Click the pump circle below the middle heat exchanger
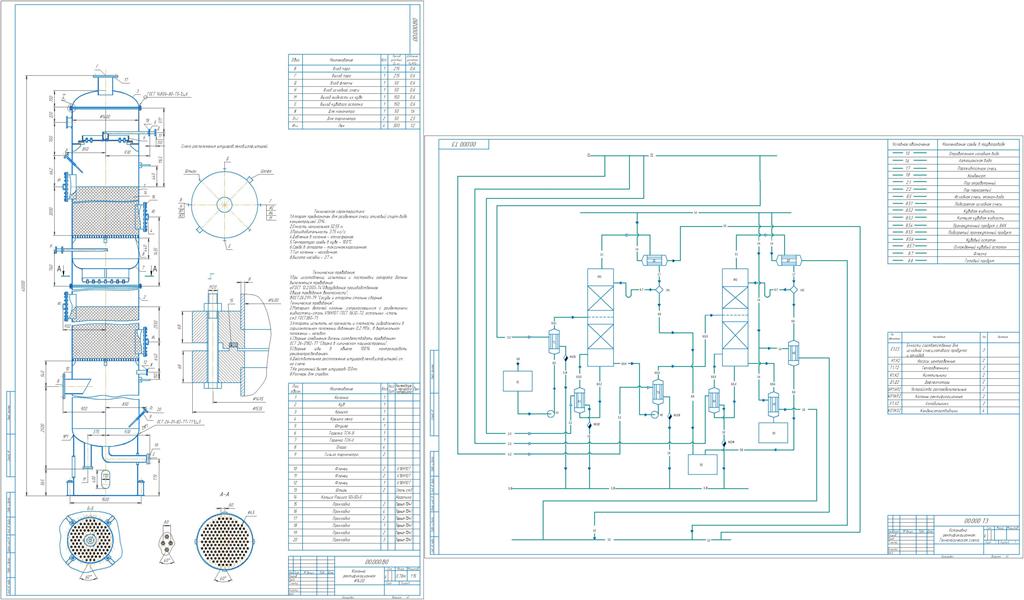The image size is (1024, 600). coord(654,414)
